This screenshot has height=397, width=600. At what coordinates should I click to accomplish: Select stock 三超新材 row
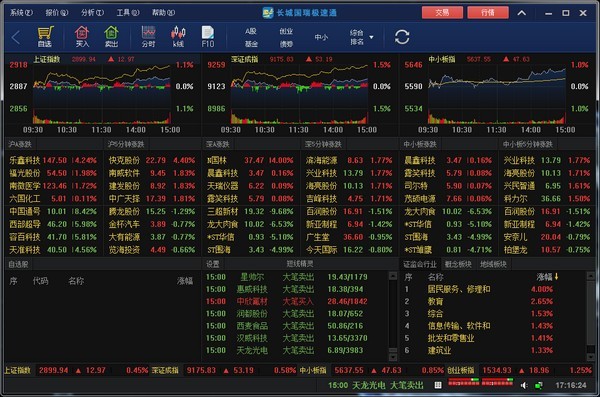click(x=250, y=211)
